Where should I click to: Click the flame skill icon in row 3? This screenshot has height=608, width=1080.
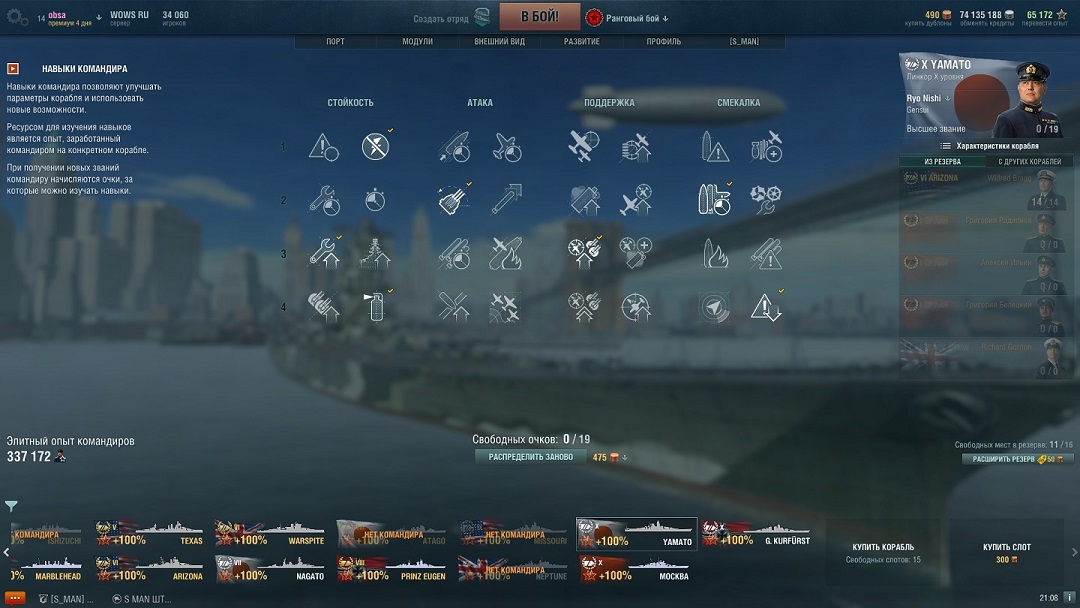[714, 253]
